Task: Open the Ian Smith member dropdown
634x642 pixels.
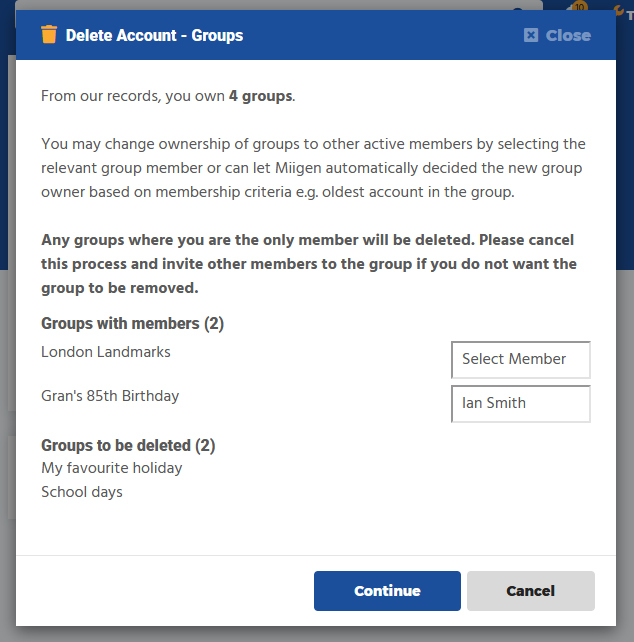Action: [520, 404]
